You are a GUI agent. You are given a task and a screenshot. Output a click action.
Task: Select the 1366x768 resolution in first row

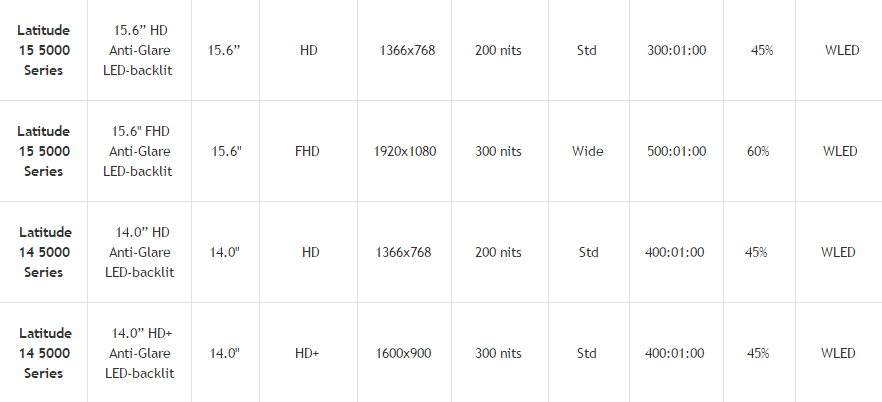[407, 51]
